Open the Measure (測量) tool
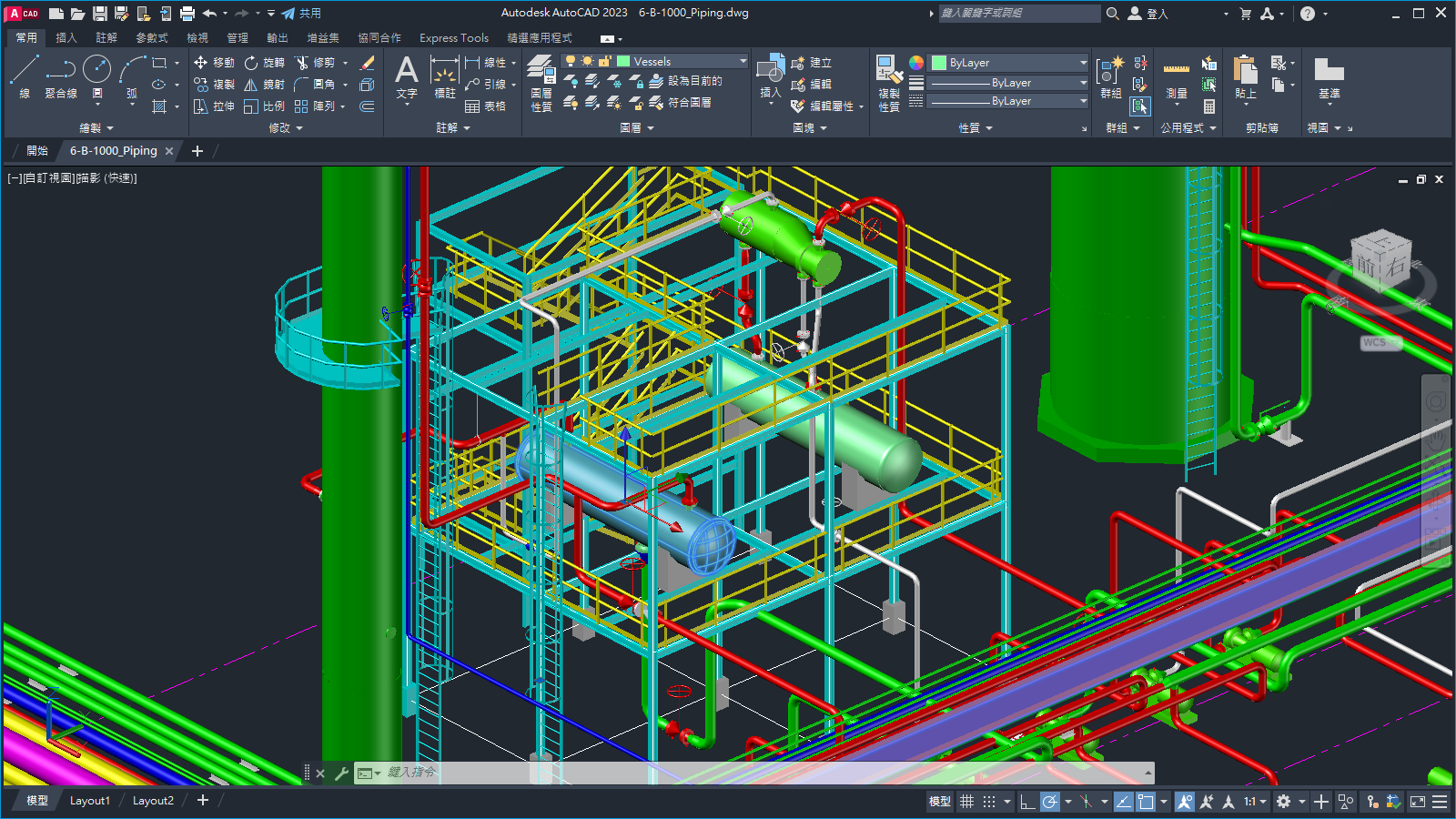 (1177, 80)
